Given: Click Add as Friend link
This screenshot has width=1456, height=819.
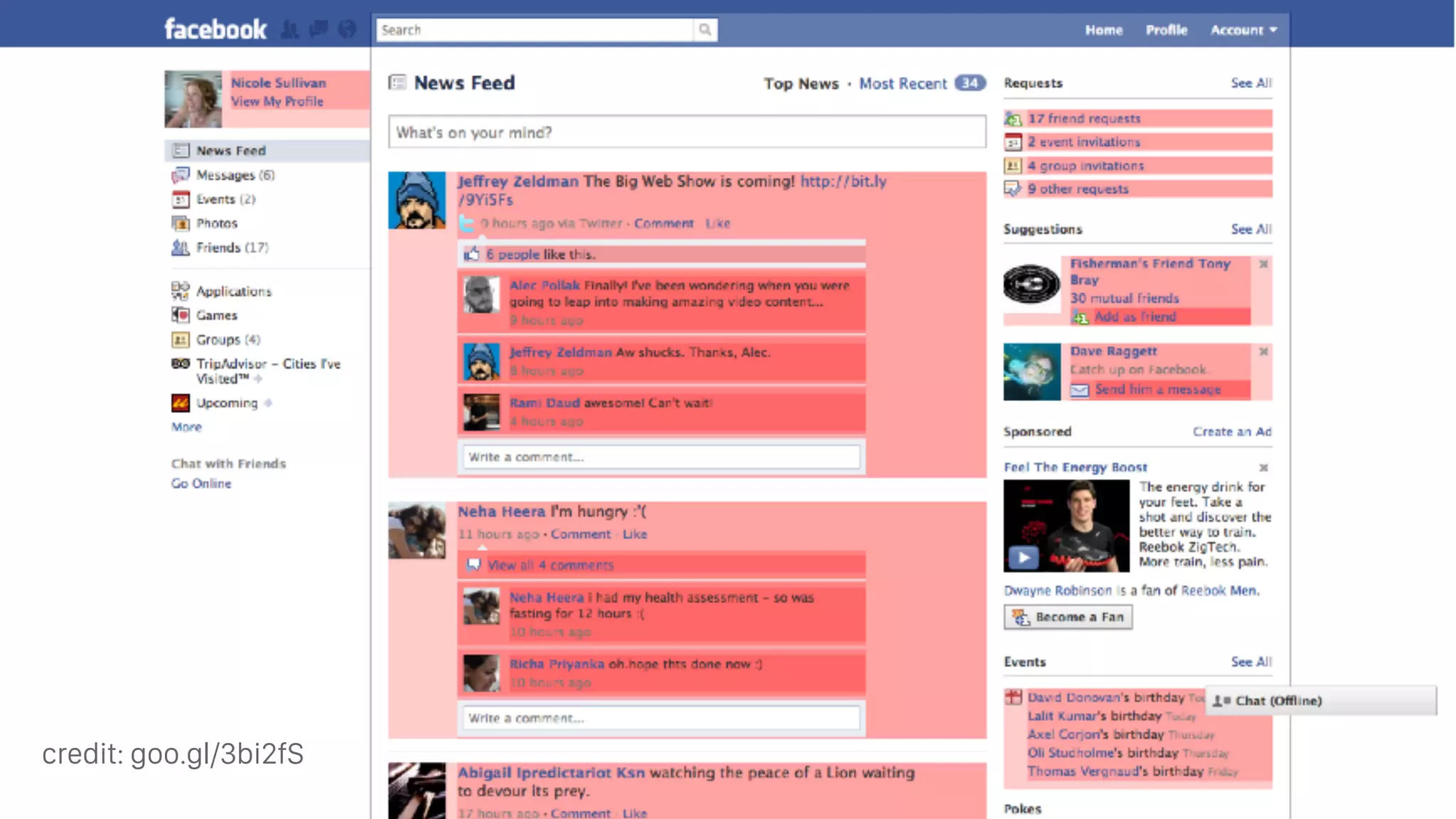Looking at the screenshot, I should (x=1135, y=317).
